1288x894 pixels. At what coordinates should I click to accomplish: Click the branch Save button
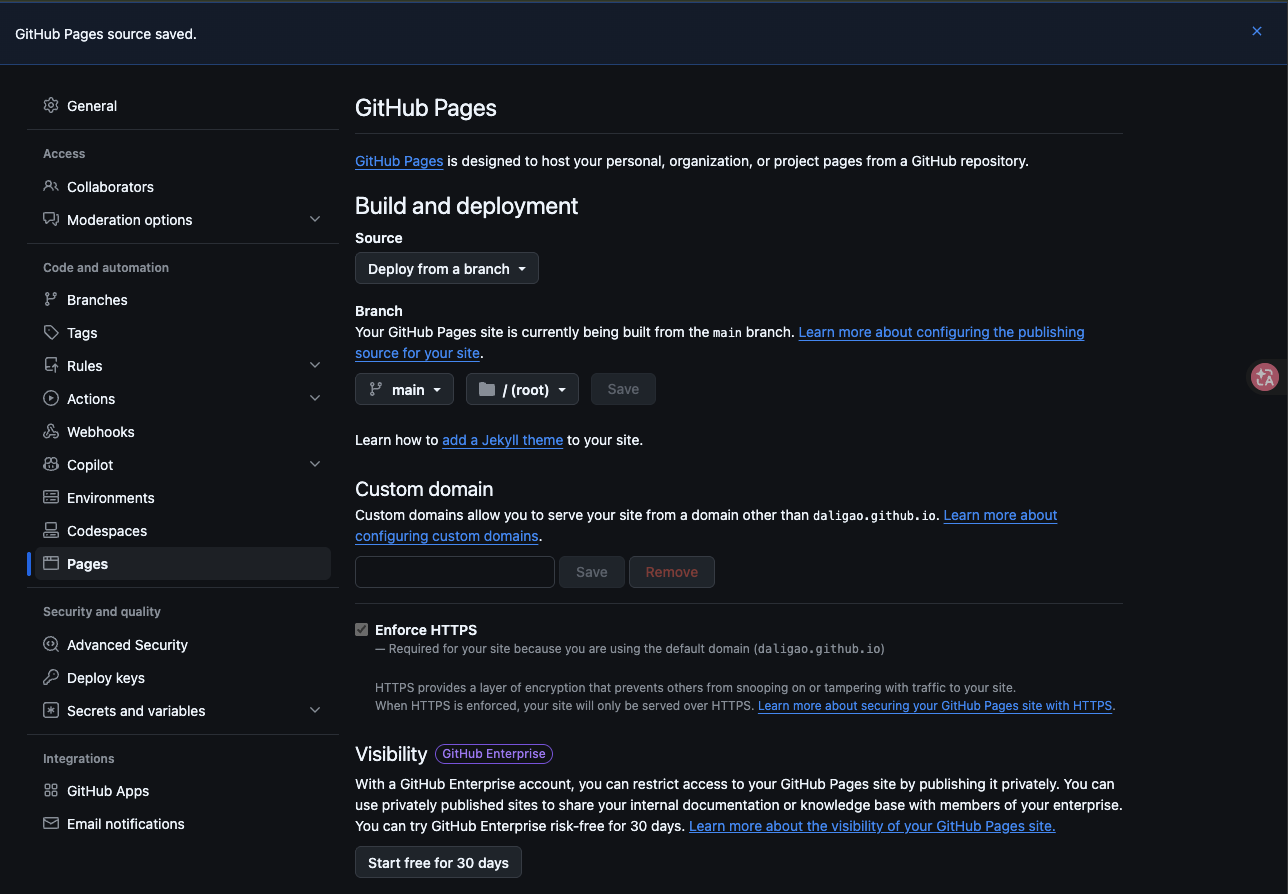point(623,389)
